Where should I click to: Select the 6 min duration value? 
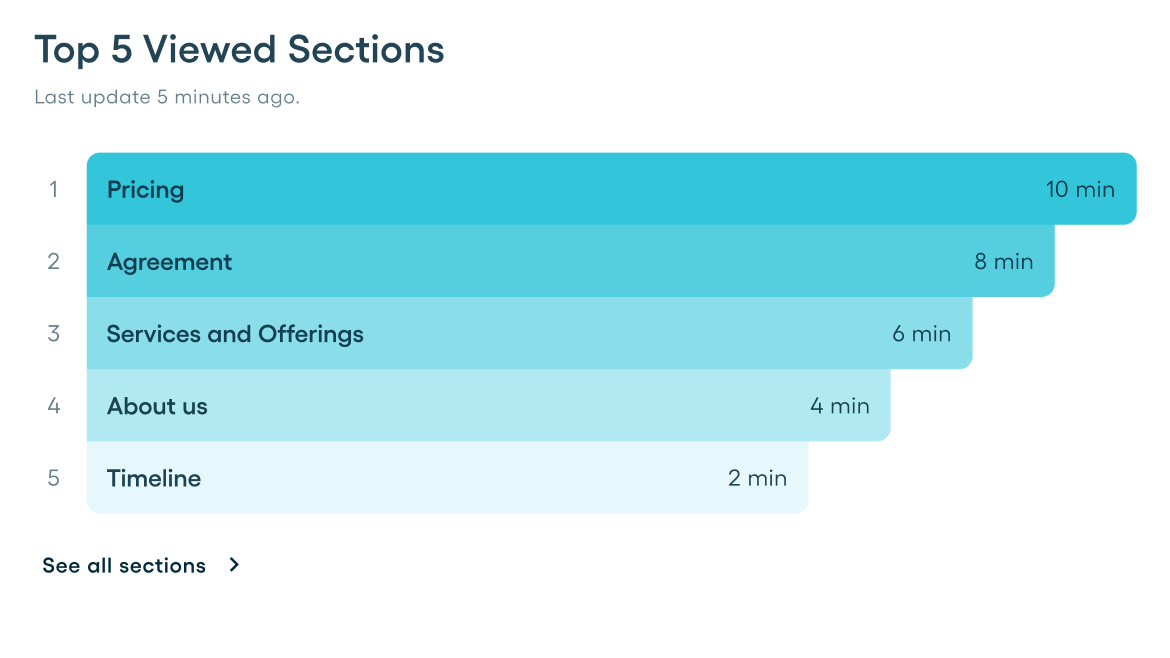[921, 334]
